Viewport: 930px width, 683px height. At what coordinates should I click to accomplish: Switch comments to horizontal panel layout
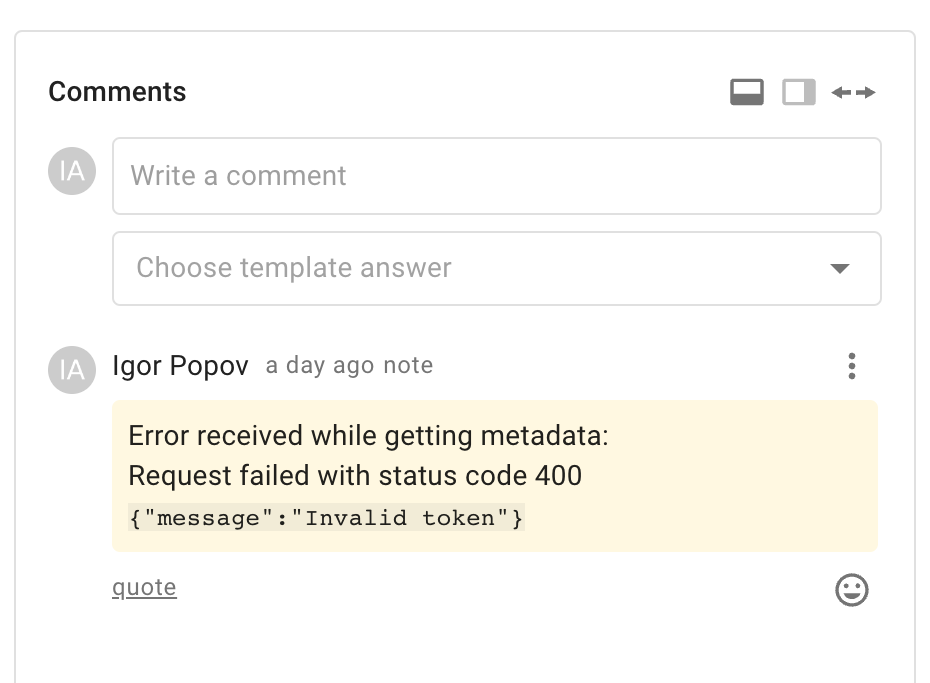(747, 91)
